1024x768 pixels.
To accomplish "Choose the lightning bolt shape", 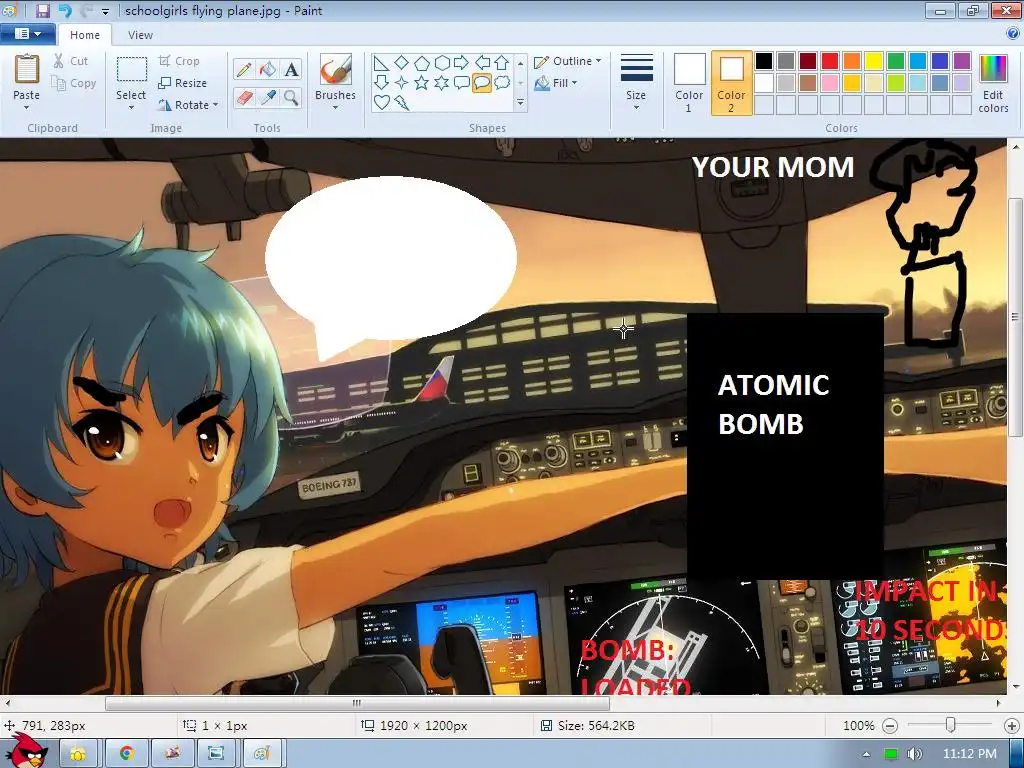I will [x=402, y=103].
